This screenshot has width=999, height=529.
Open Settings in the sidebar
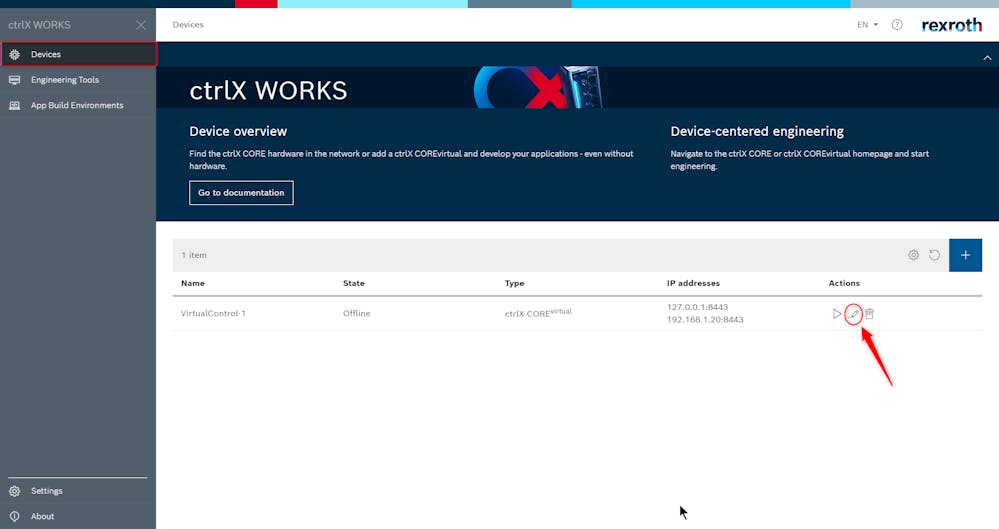pos(78,491)
